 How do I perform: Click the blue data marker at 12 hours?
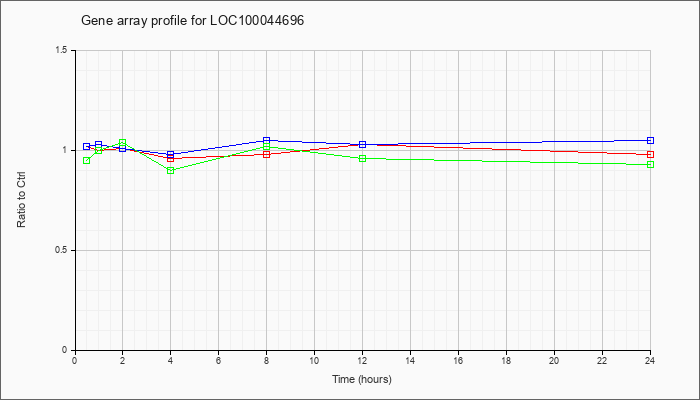(362, 144)
